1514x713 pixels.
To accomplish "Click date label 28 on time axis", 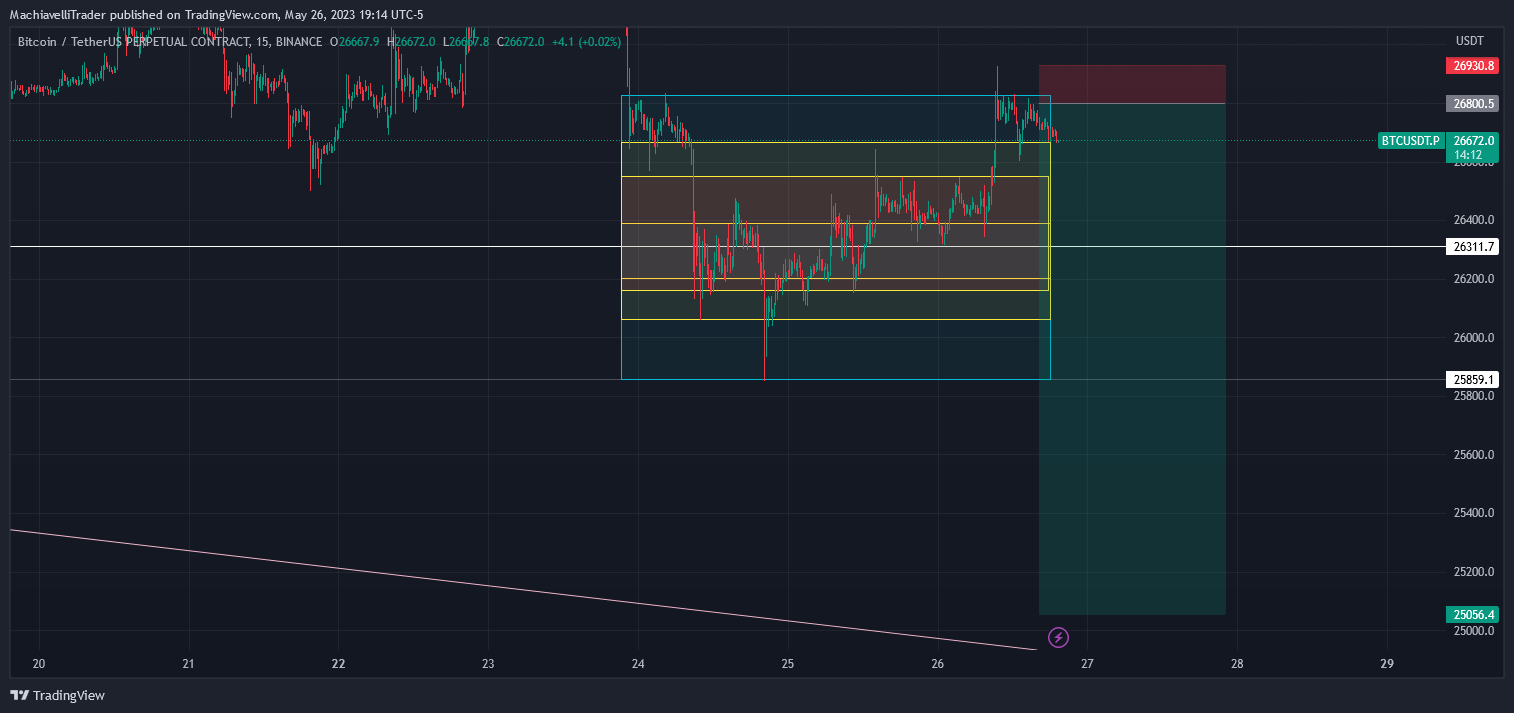I will click(1238, 664).
